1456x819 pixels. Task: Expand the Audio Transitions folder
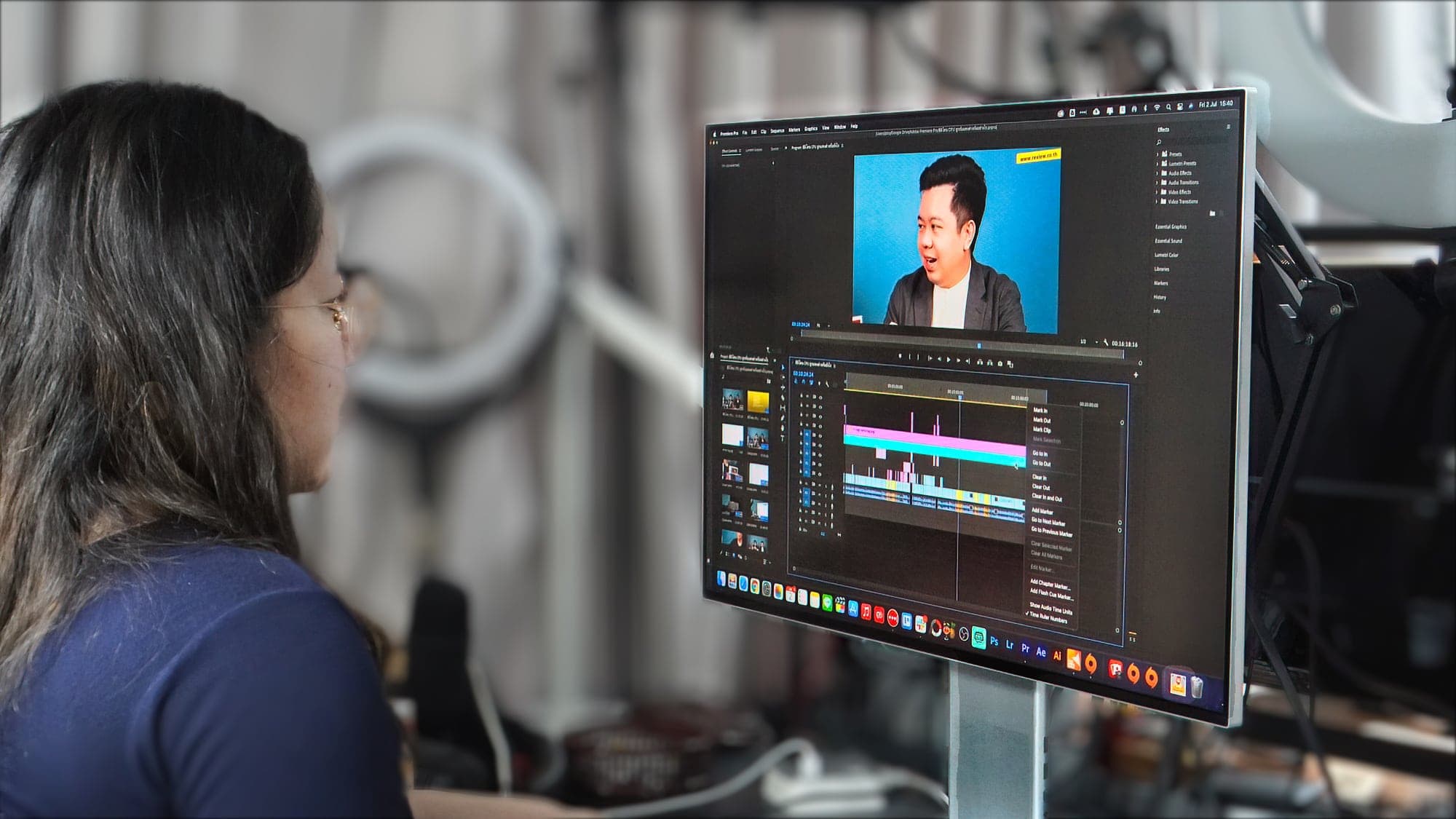pos(1158,182)
